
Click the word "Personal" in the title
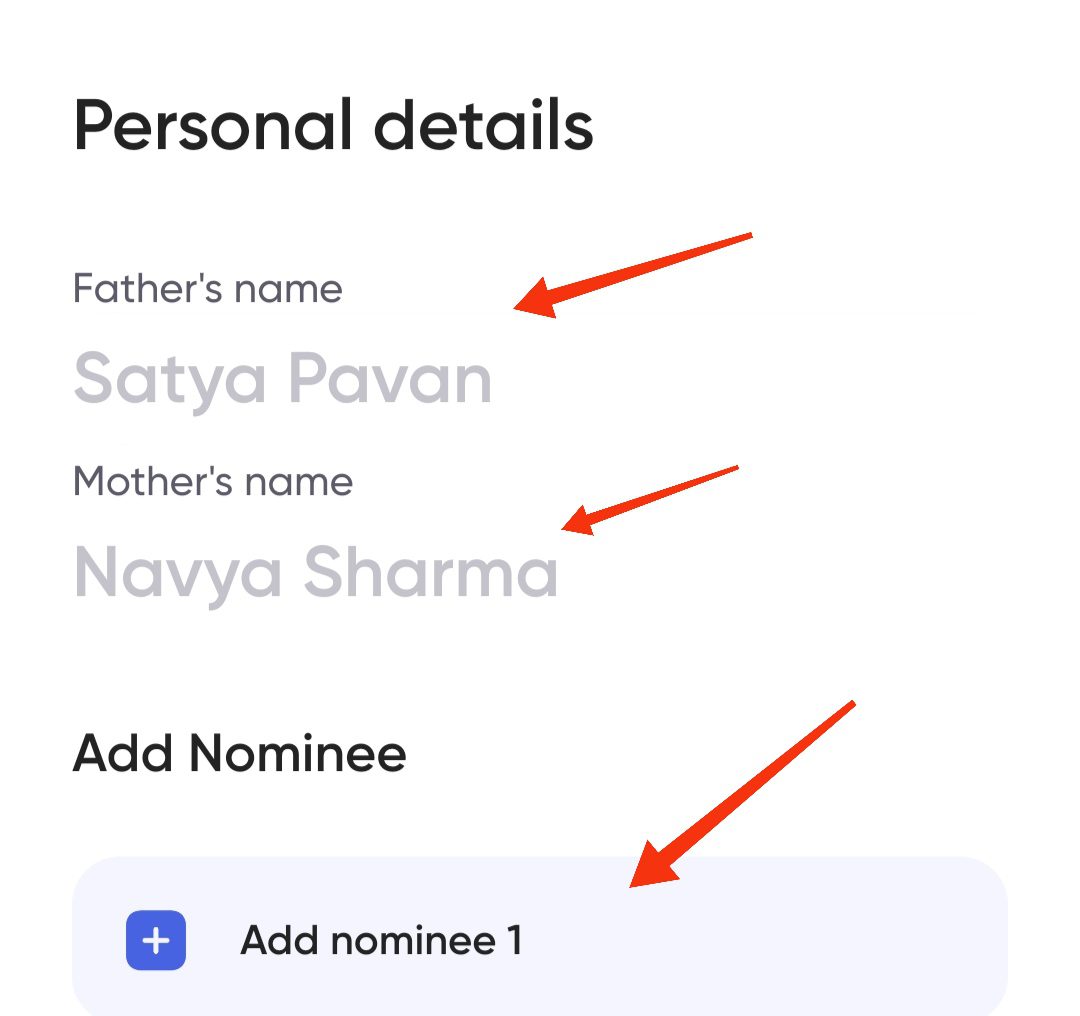coord(212,126)
